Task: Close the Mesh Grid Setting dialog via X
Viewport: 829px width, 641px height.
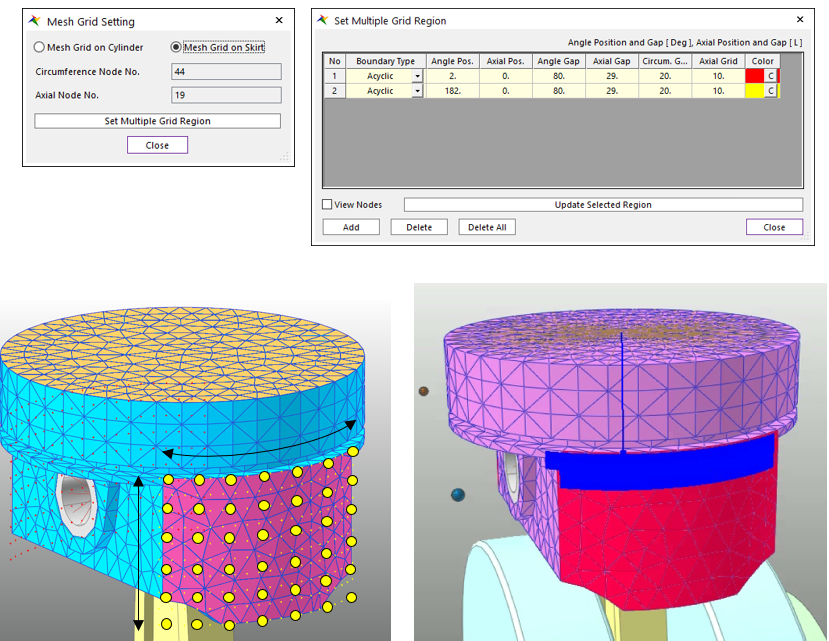Action: 278,20
